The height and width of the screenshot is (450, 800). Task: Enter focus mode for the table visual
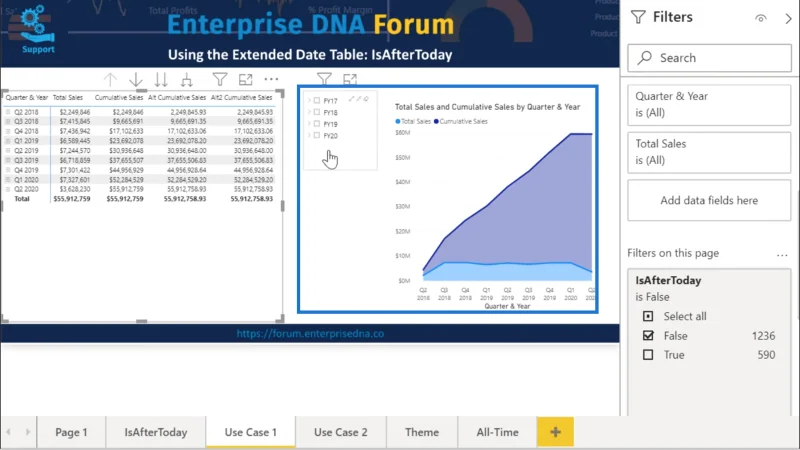coord(245,79)
